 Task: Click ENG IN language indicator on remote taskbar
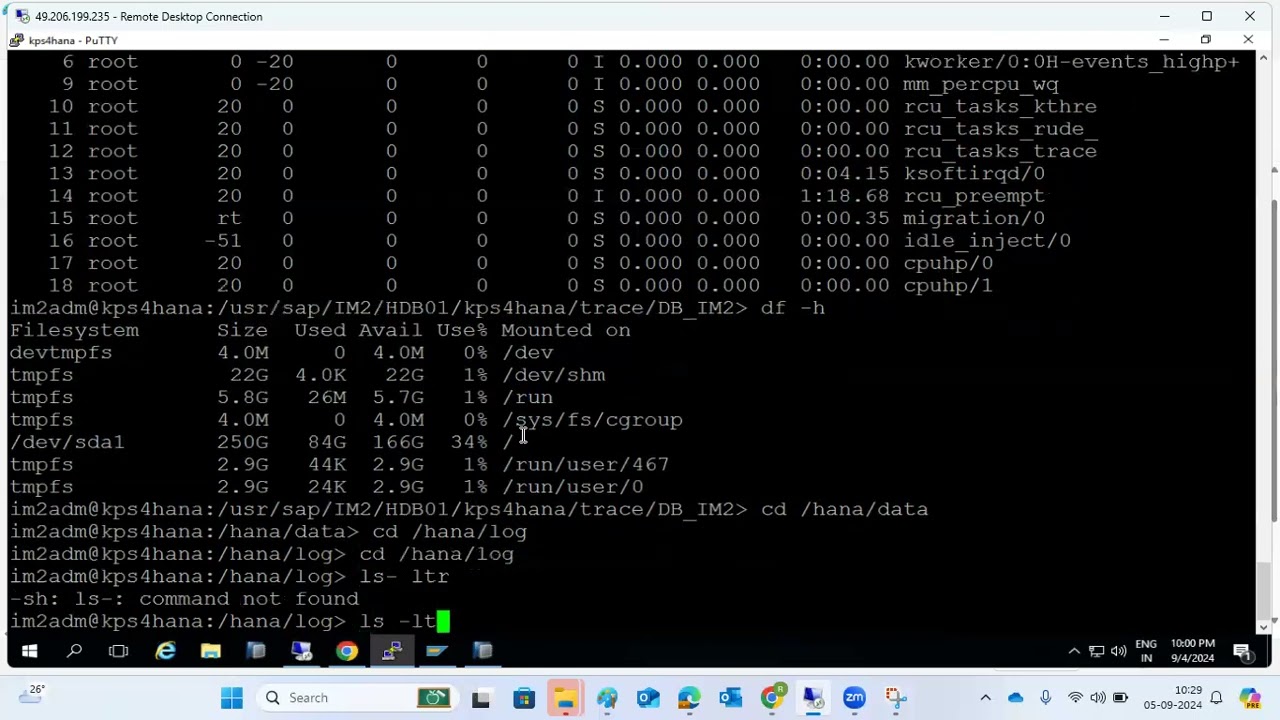point(1146,651)
